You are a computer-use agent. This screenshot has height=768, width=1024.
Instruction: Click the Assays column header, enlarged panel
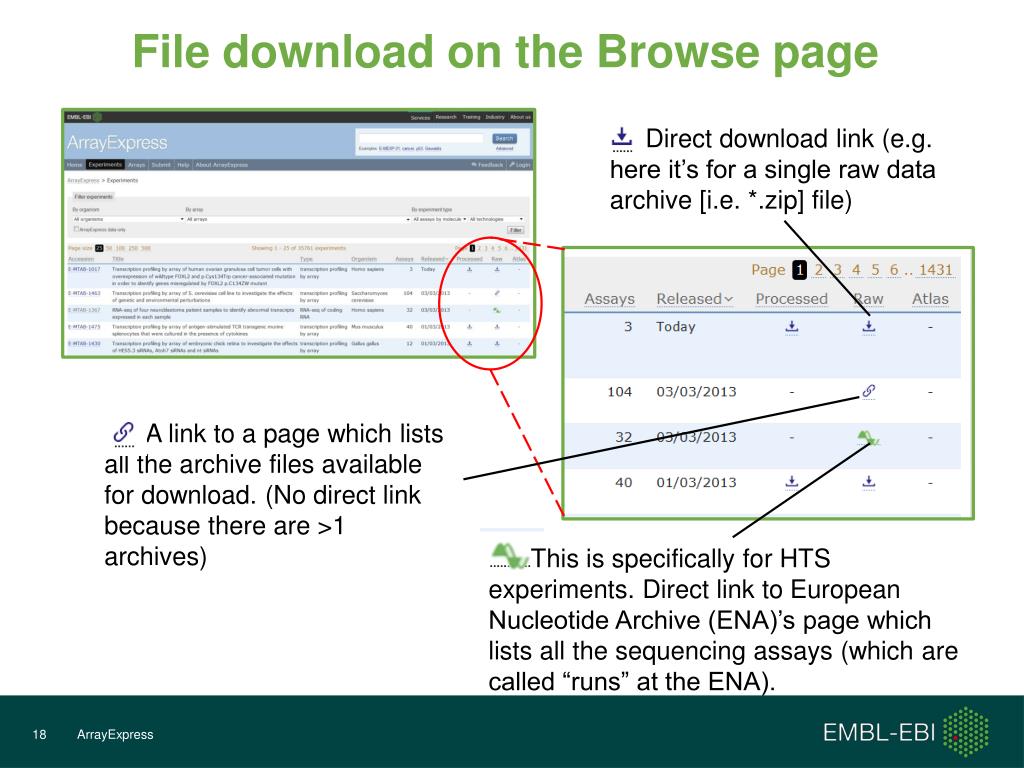[609, 298]
